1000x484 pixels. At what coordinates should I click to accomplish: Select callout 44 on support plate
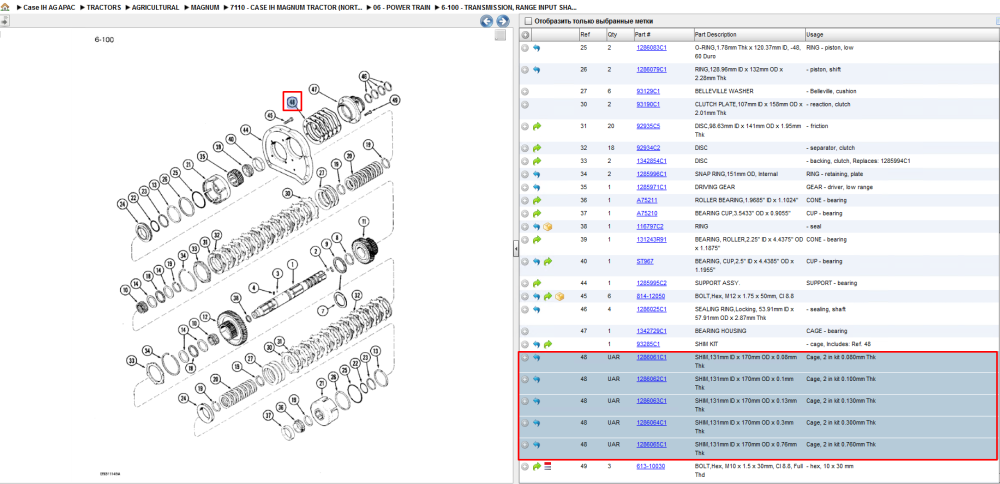246,129
